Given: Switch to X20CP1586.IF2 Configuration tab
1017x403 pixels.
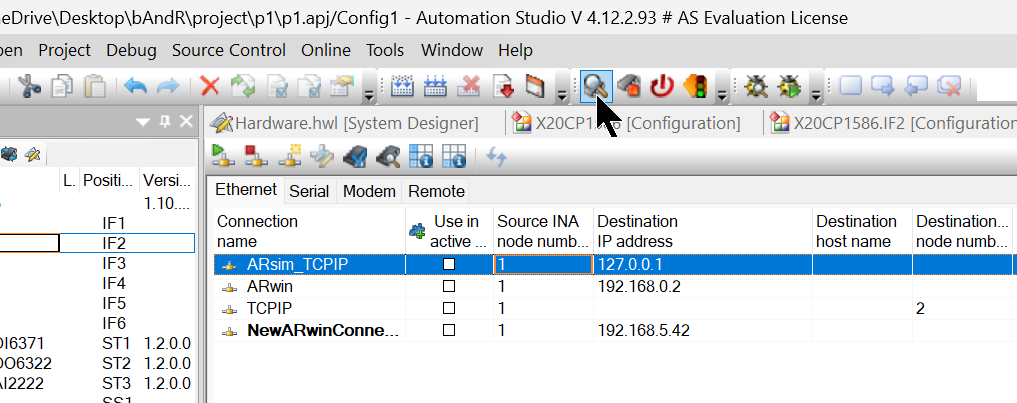Looking at the screenshot, I should [x=892, y=123].
